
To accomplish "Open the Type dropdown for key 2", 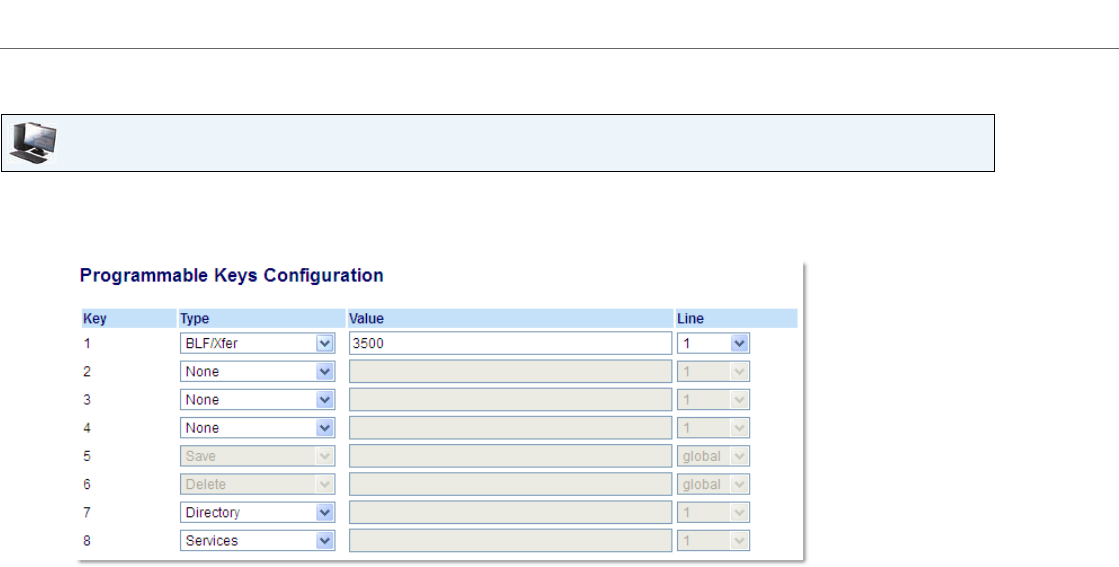I will 257,372.
